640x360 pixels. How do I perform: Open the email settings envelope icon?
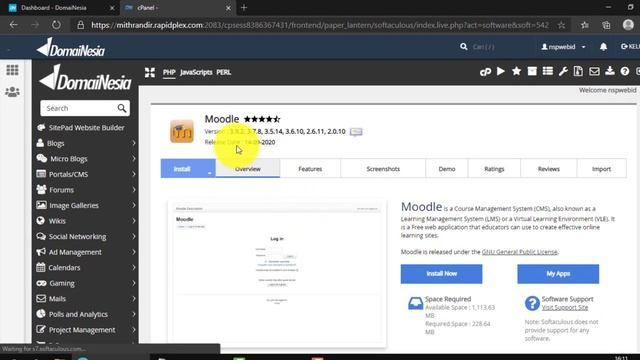[594, 72]
